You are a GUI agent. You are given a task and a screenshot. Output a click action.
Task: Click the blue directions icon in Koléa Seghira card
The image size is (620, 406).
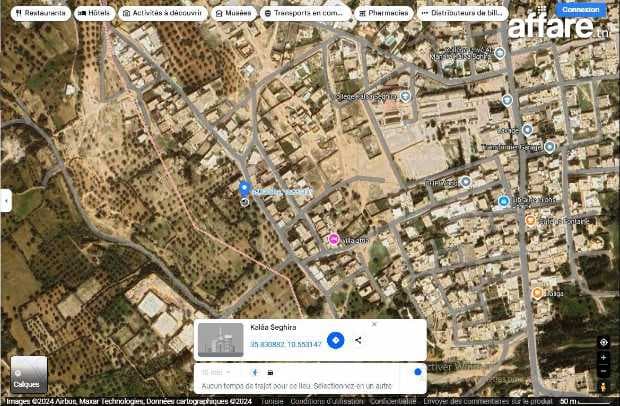(x=336, y=340)
